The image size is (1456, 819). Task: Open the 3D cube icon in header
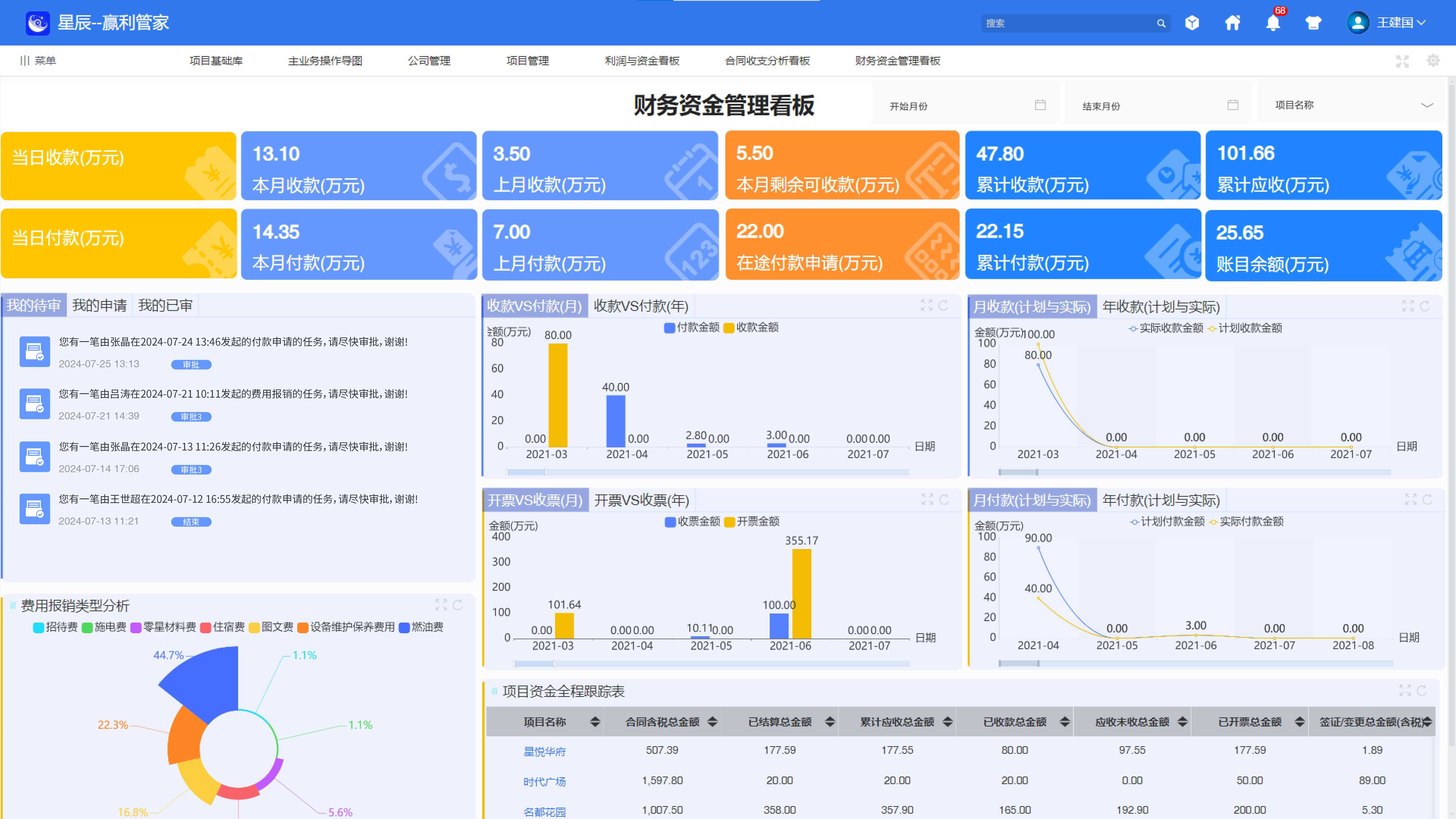tap(1192, 22)
